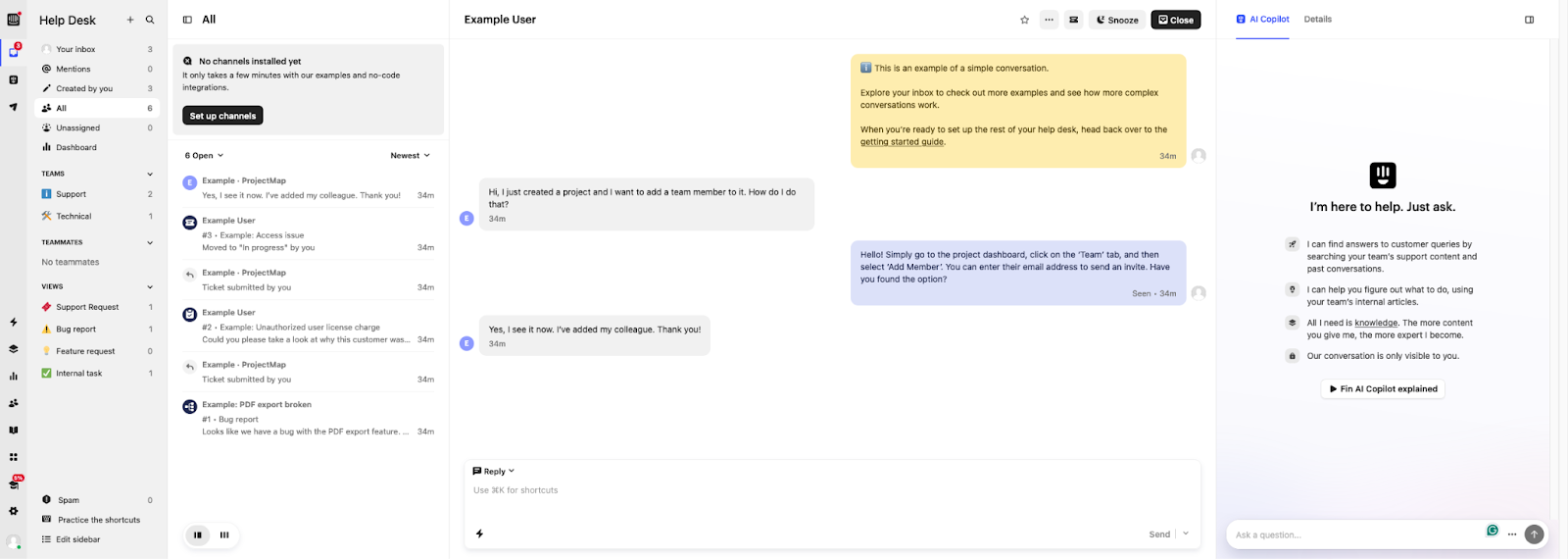Screen dimensions: 1568x559
Task: Click the search icon in Help Desk header
Action: [150, 20]
